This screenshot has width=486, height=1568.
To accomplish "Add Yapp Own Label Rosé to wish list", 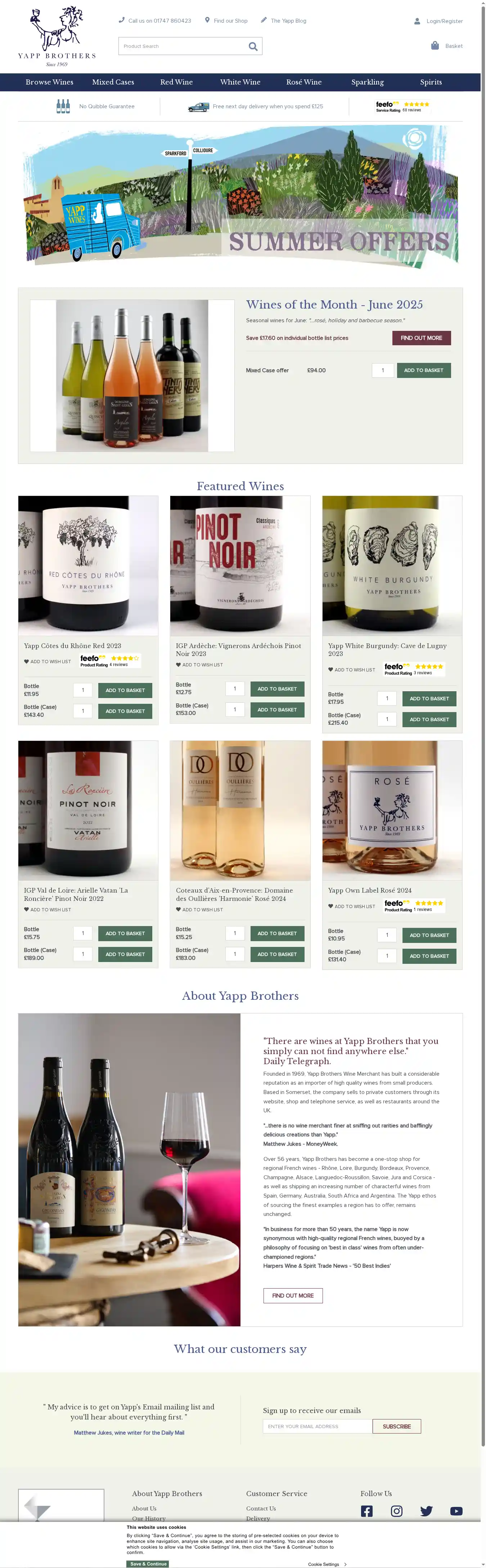I will point(351,906).
